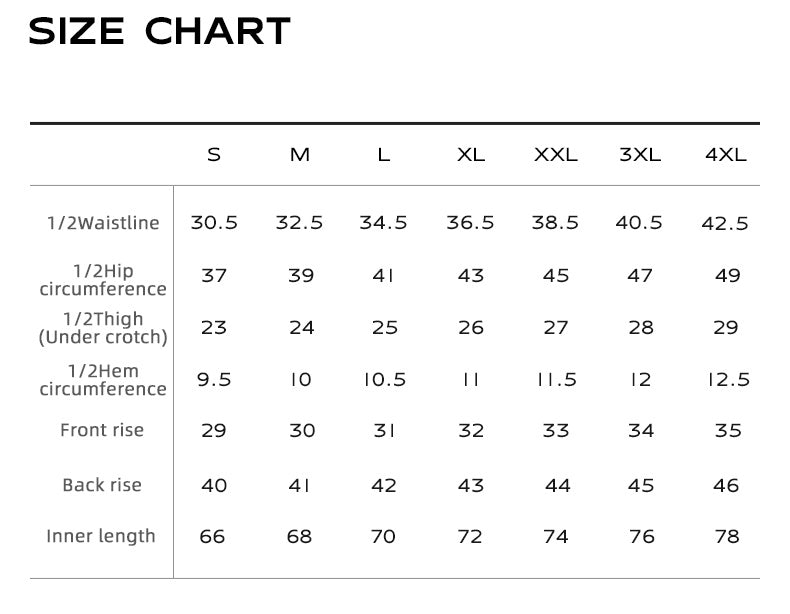790x614 pixels.
Task: Click the 10.5 hem value for L
Action: click(x=385, y=380)
